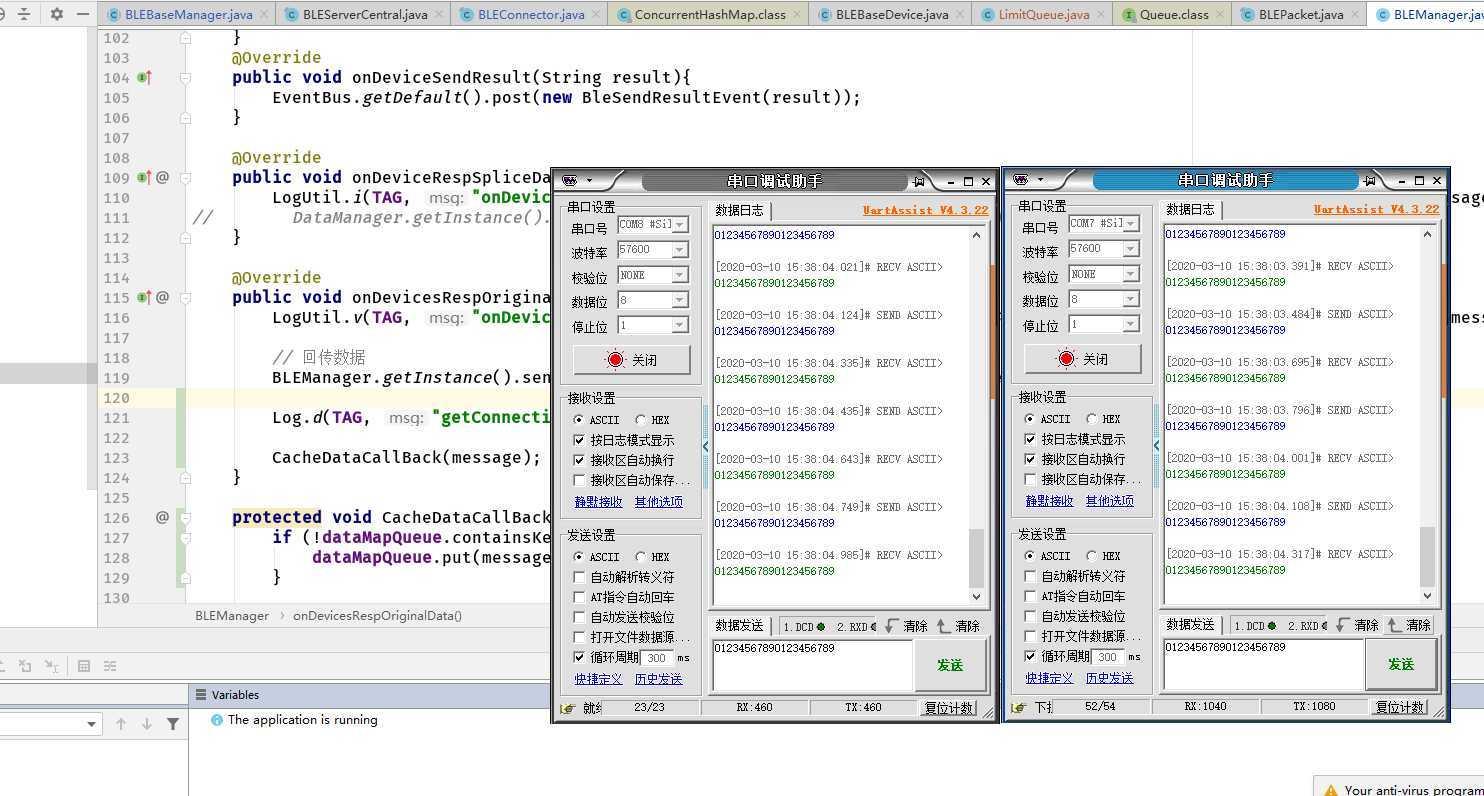
Task: Open left serial window's system menu icon
Action: click(x=571, y=181)
